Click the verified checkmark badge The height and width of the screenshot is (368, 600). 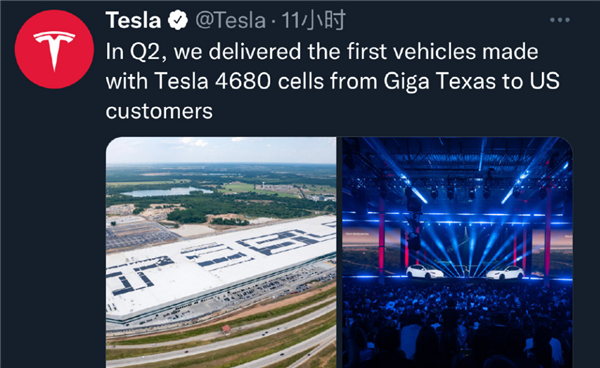click(178, 20)
